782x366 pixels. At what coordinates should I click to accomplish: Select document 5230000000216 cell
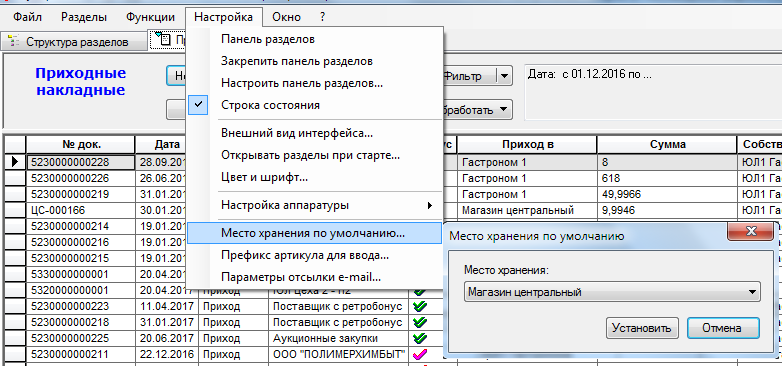[81, 242]
